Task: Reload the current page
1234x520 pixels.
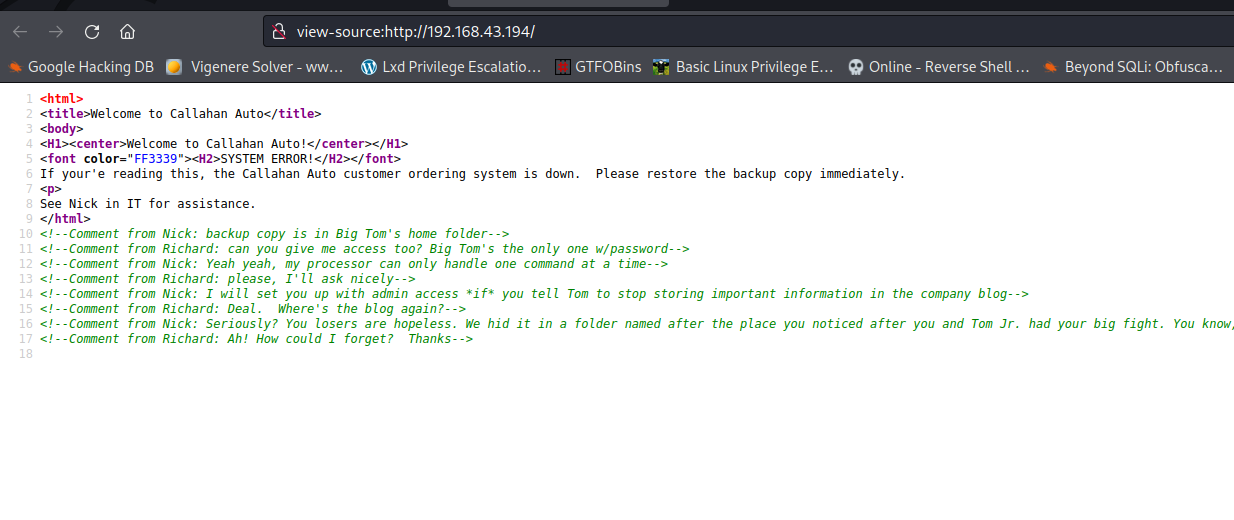Action: (x=92, y=31)
